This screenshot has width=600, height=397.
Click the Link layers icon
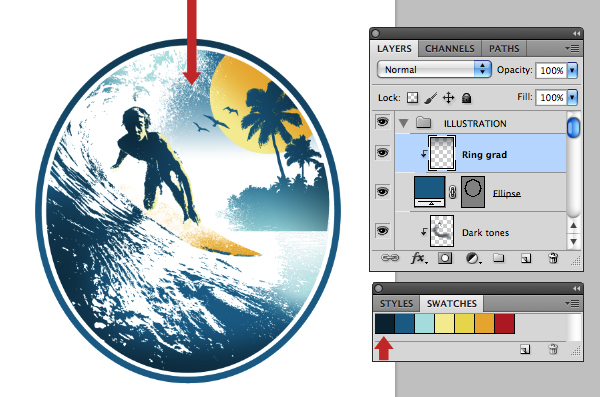tap(390, 258)
